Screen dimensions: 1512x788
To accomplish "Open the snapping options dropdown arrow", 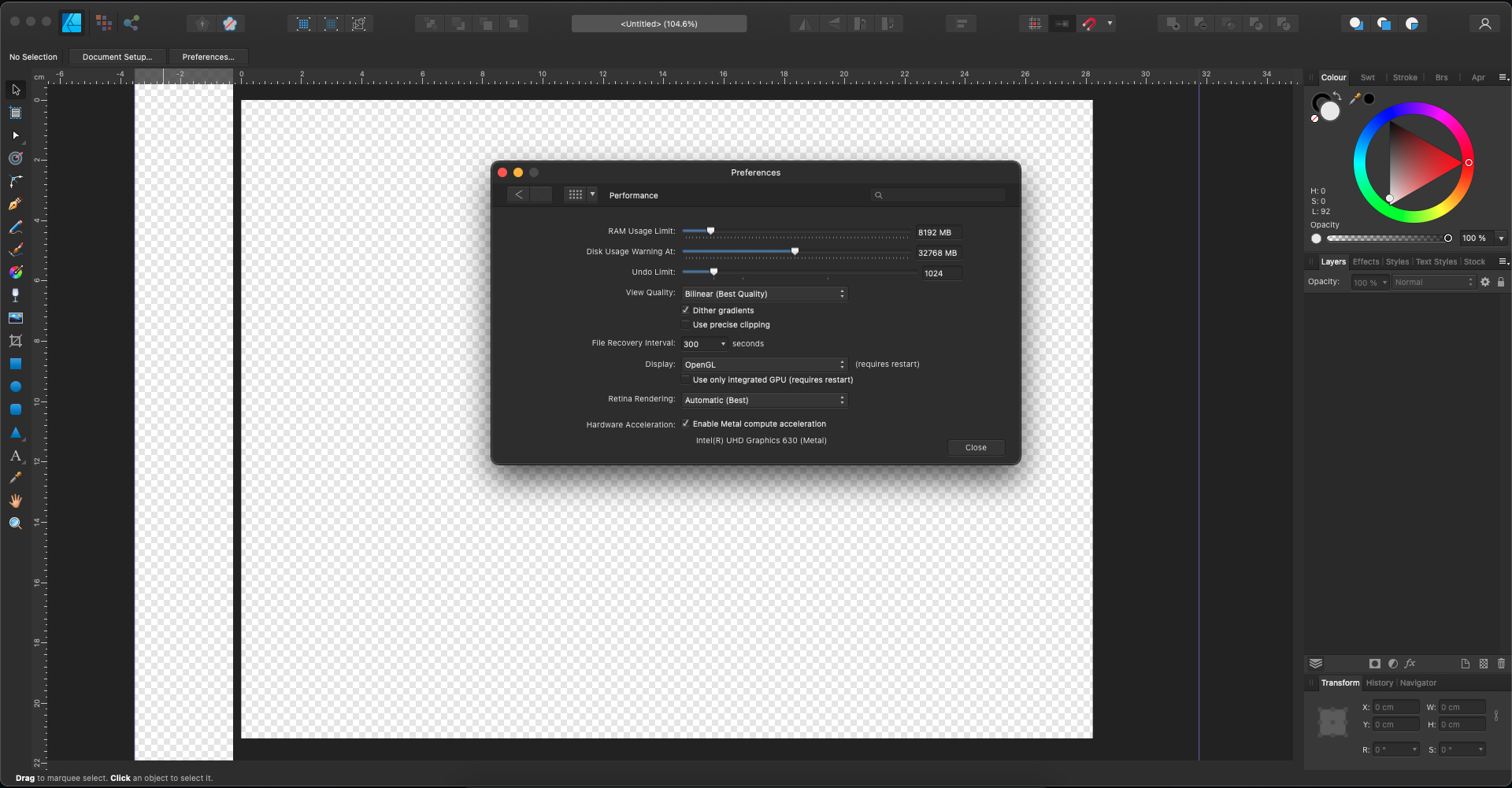I will pos(1110,24).
